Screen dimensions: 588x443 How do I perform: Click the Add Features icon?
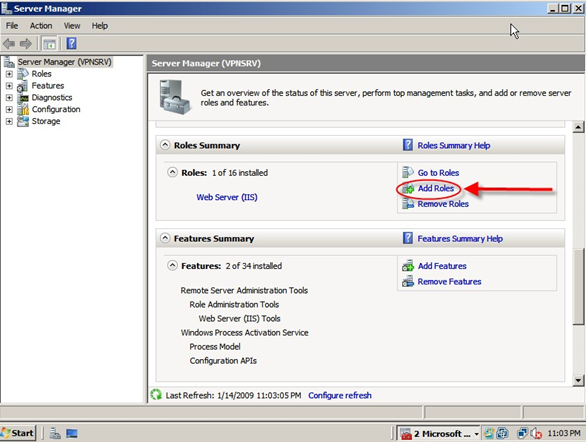[x=408, y=266]
